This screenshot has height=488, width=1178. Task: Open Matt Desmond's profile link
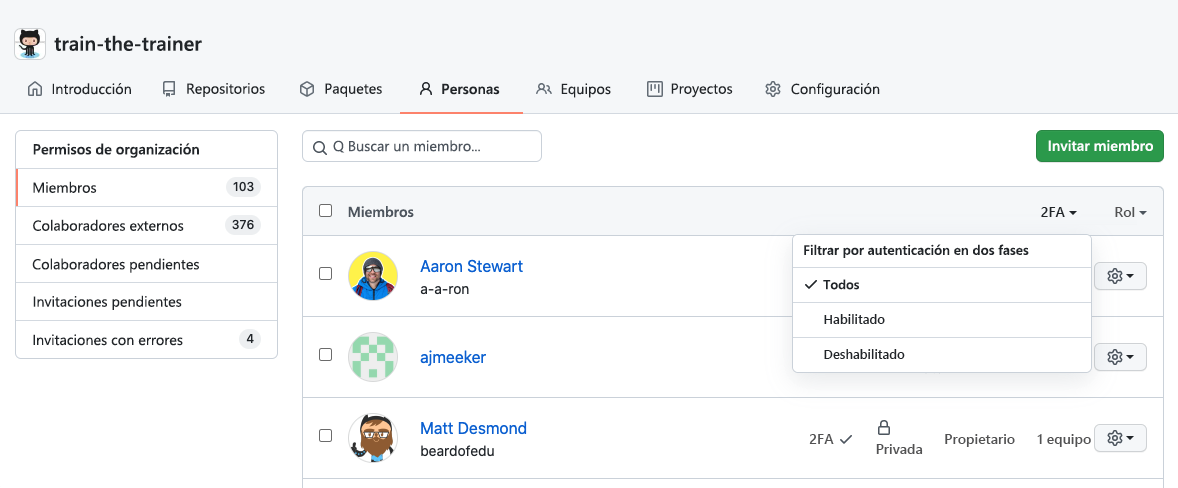[x=473, y=429]
